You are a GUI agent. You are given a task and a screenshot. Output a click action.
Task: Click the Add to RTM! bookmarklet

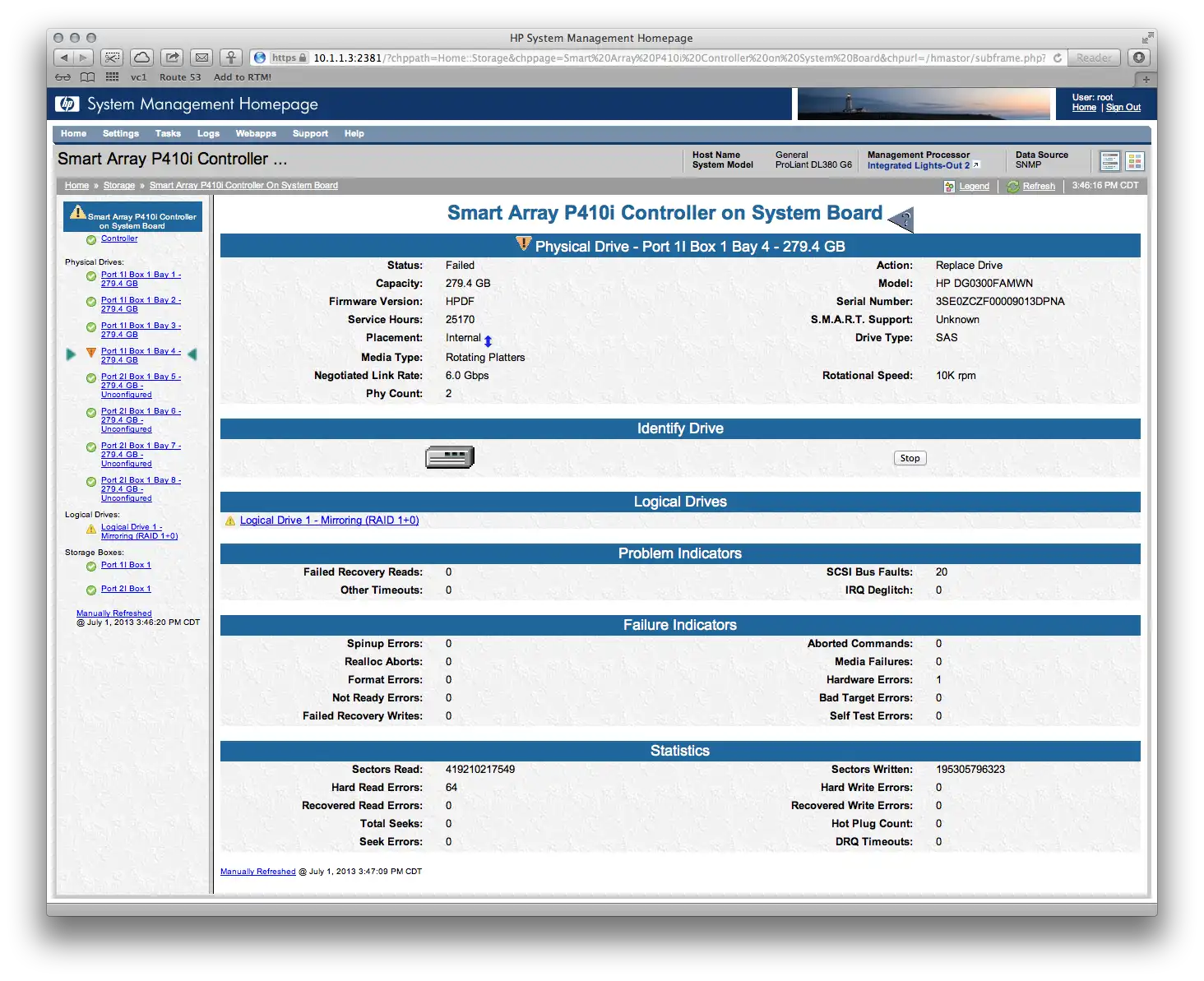(243, 77)
